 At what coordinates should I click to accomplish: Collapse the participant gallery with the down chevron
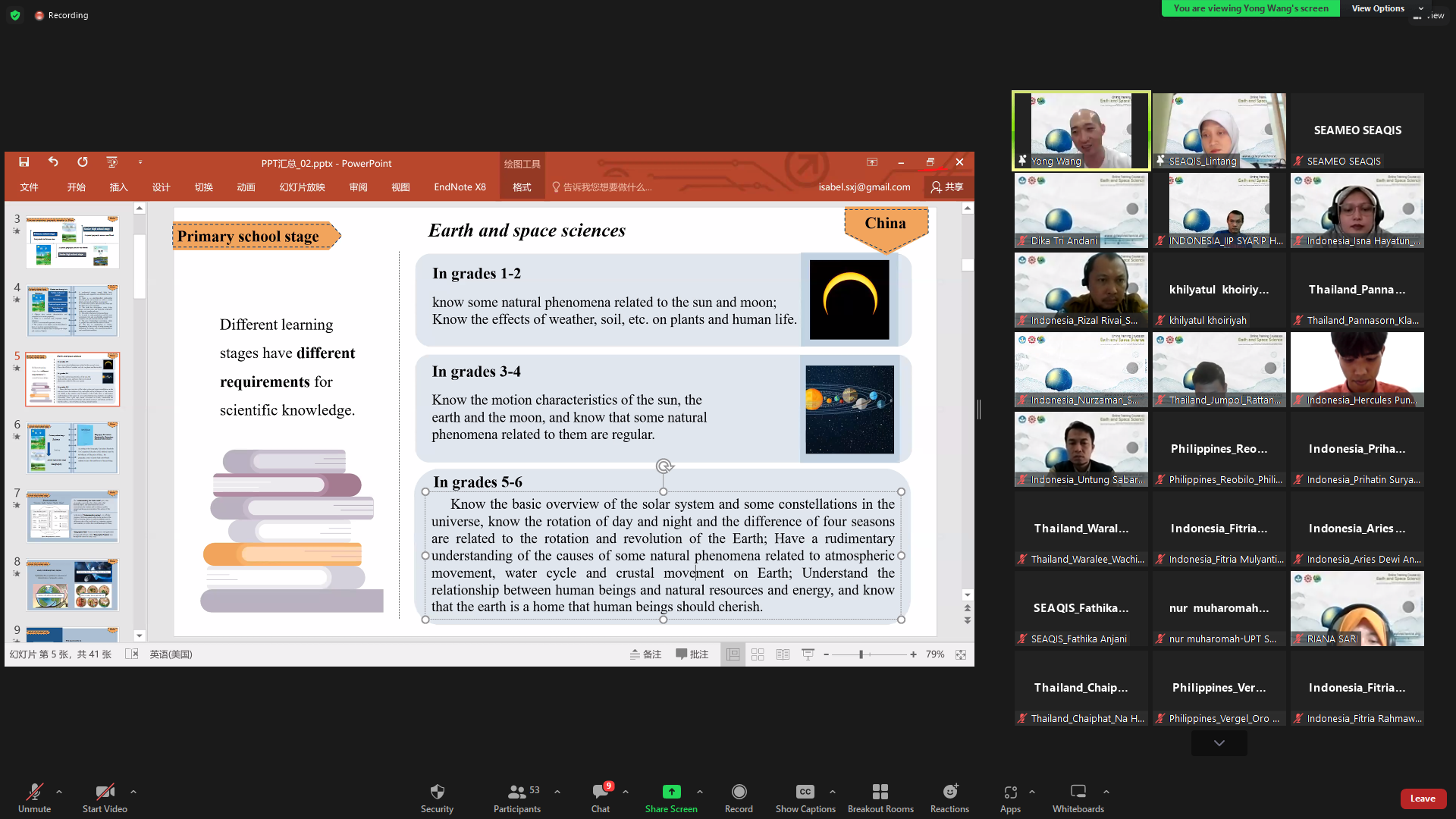(x=1218, y=743)
